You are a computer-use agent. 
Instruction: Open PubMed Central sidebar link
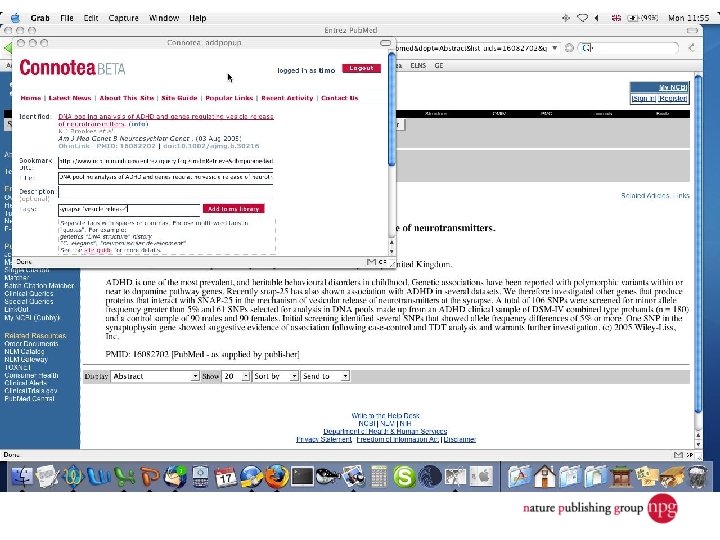pyautogui.click(x=29, y=399)
